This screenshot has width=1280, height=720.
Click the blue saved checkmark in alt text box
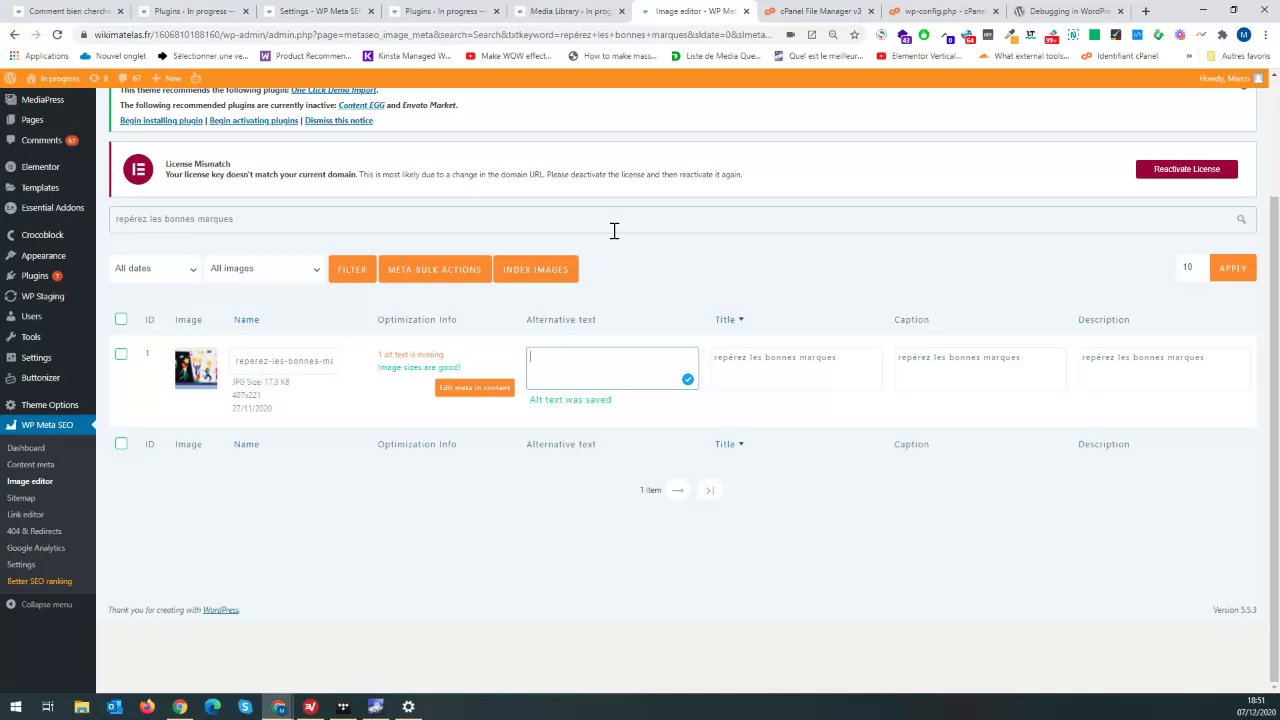pos(688,379)
